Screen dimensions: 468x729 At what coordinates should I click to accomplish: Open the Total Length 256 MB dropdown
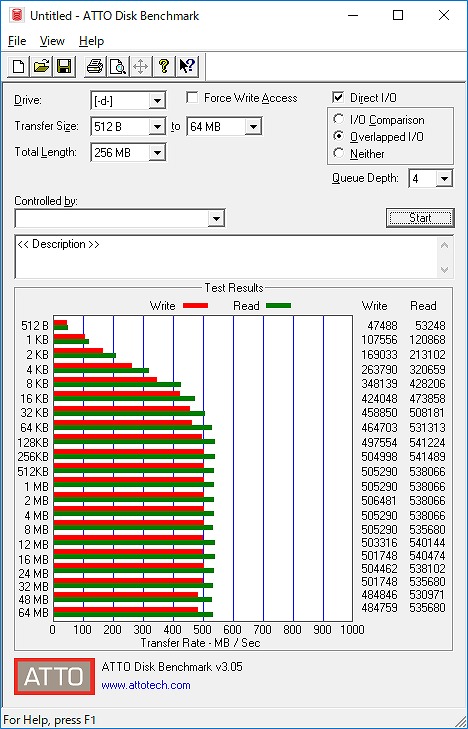point(157,152)
